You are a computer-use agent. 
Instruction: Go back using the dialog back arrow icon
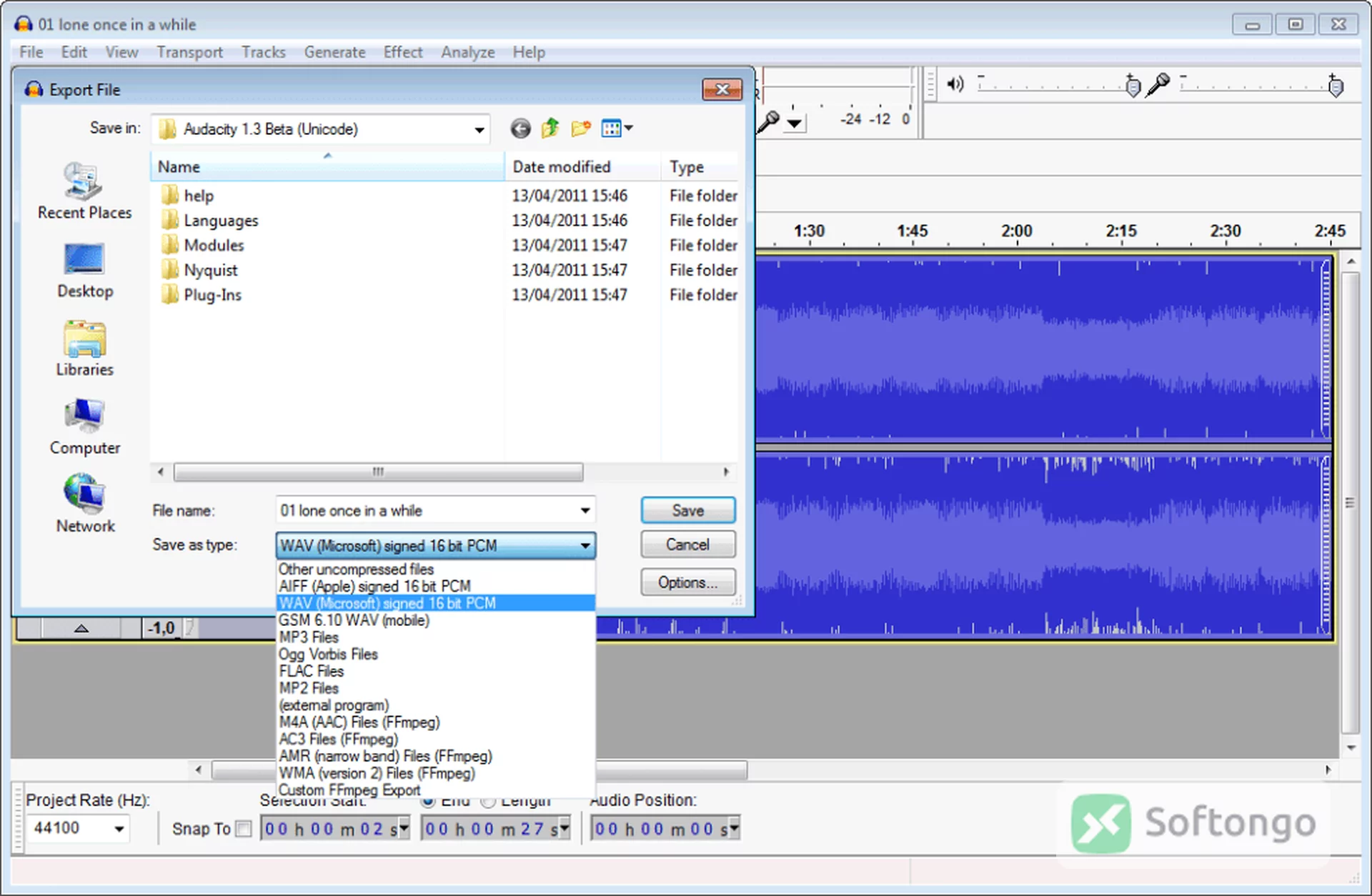click(520, 129)
